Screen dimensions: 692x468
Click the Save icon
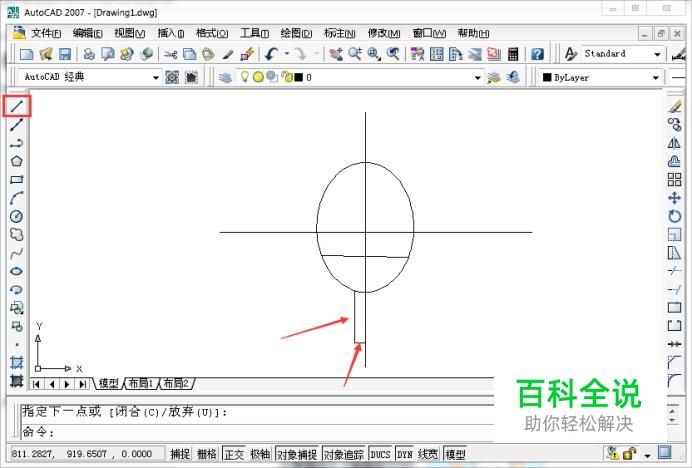pos(65,54)
